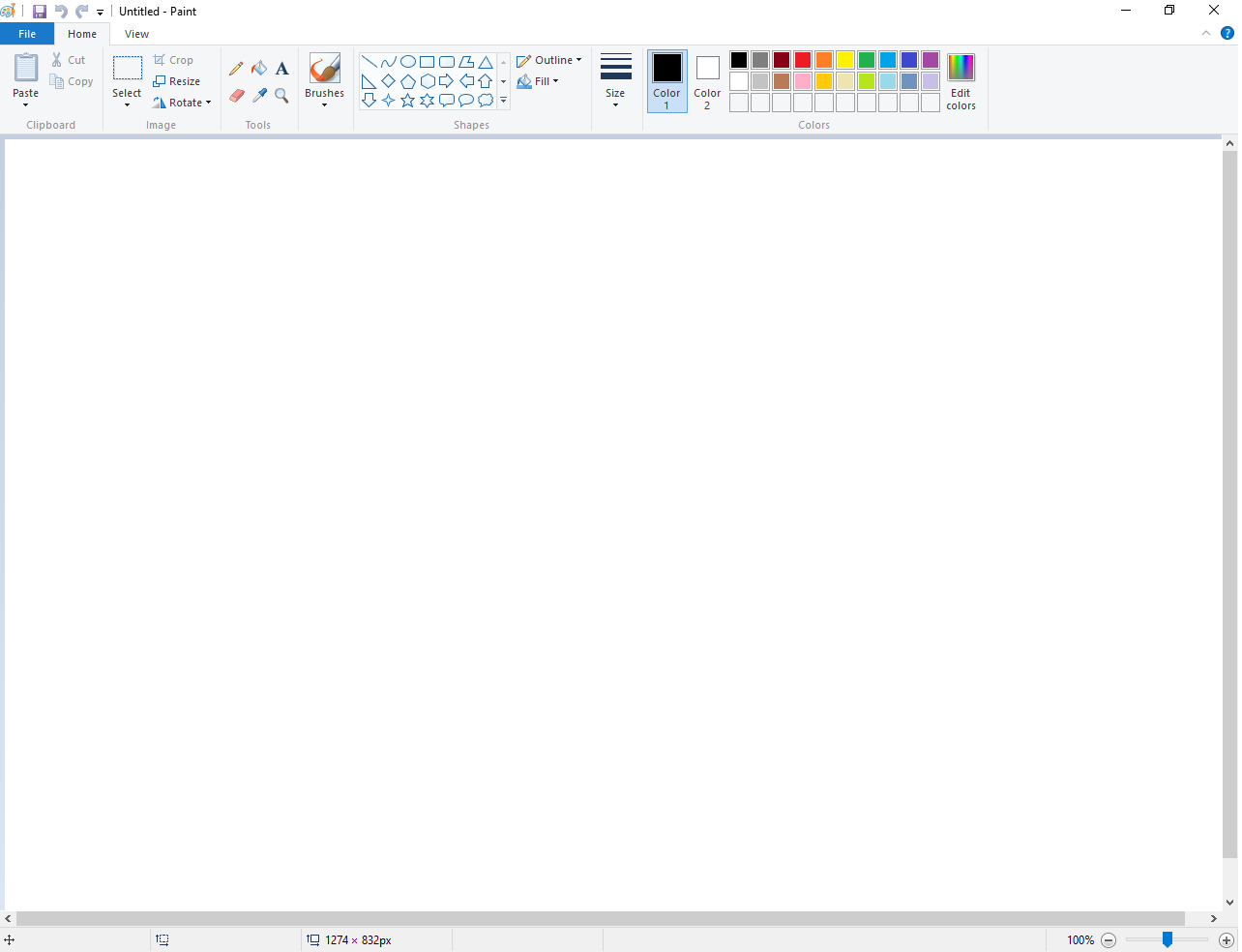The width and height of the screenshot is (1242, 952).
Task: Choose the Pentagon shape
Action: [408, 81]
